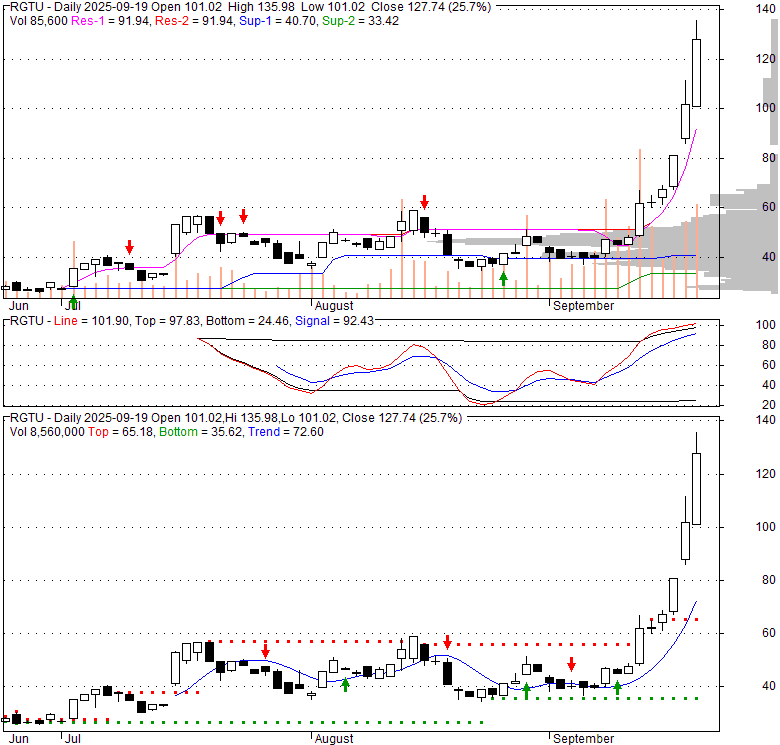The height and width of the screenshot is (745, 780).
Task: Select the blue 'Trend = 72.60' legend
Action: (x=286, y=432)
